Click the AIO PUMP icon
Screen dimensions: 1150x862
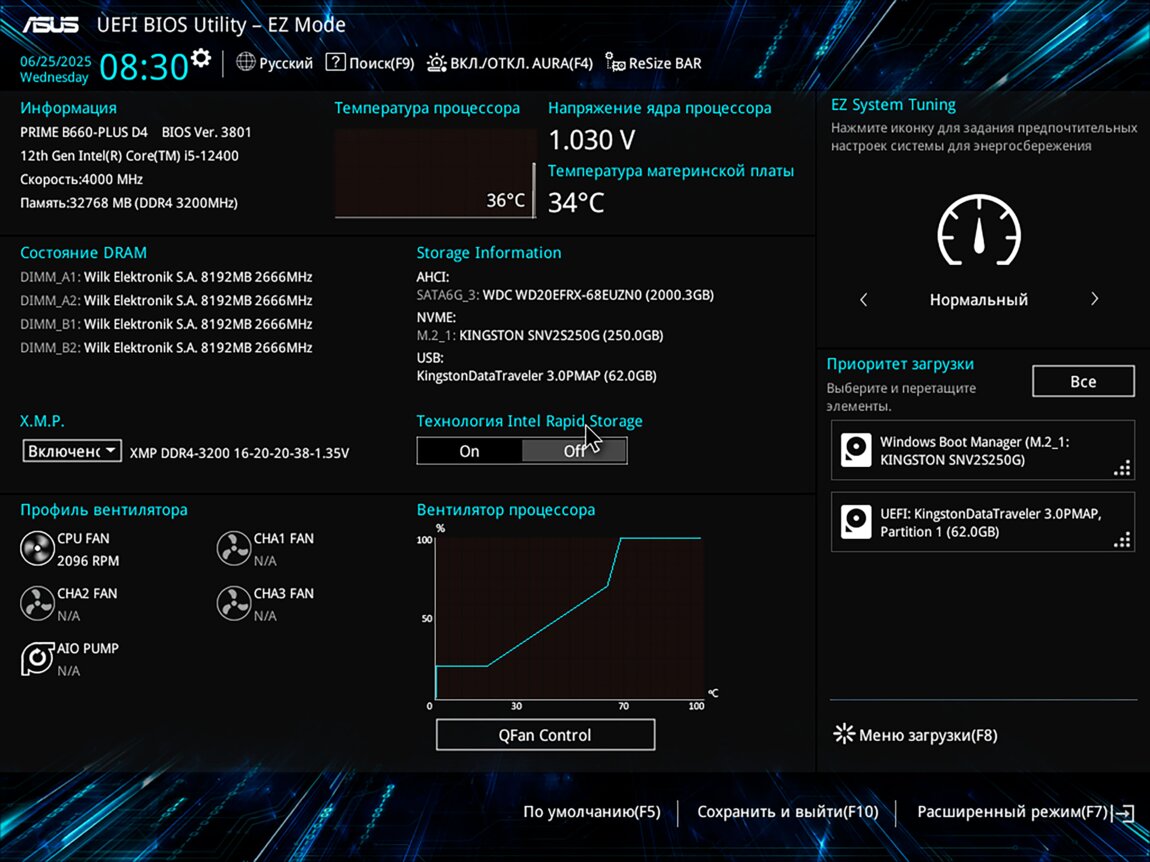point(37,658)
